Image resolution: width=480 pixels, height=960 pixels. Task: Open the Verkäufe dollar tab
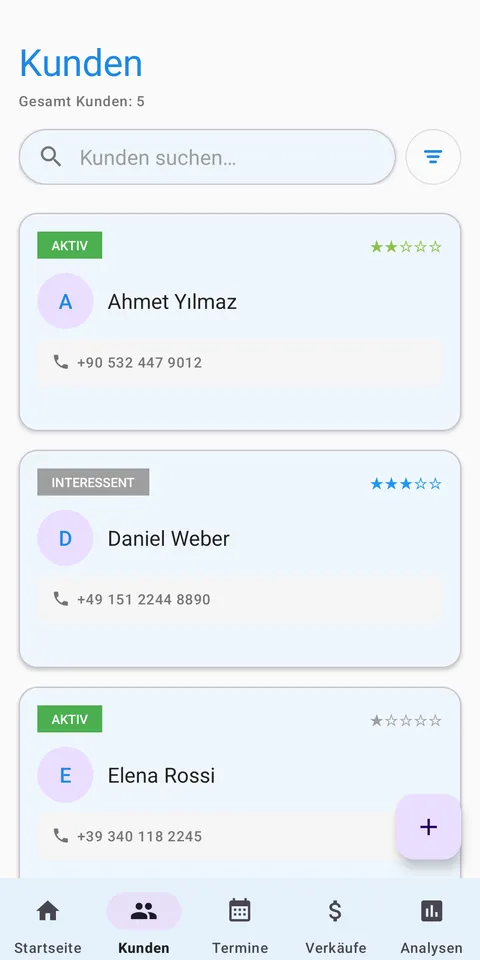[x=336, y=924]
